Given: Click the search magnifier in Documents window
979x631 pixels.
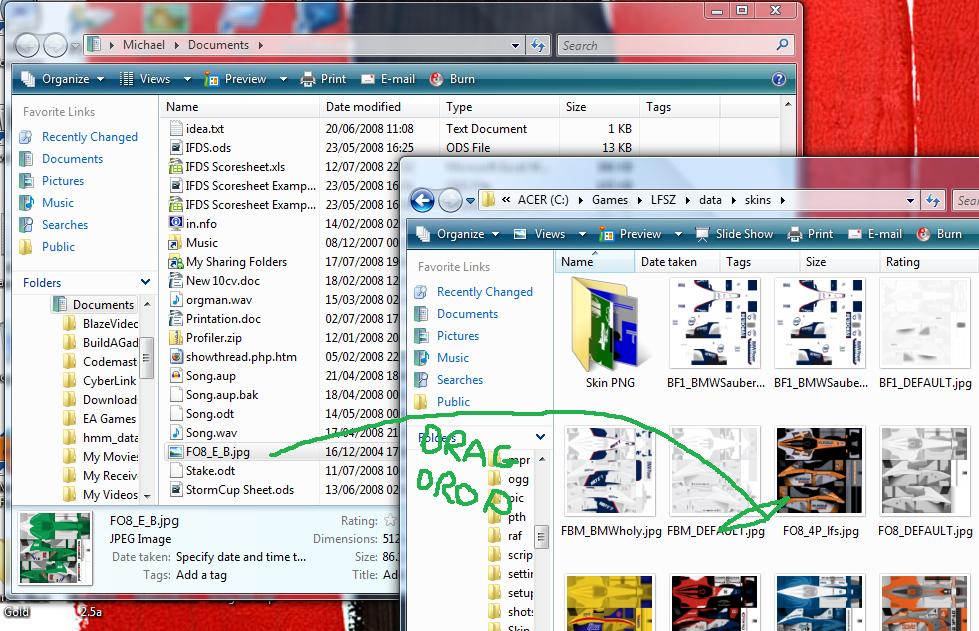Looking at the screenshot, I should click(x=782, y=45).
